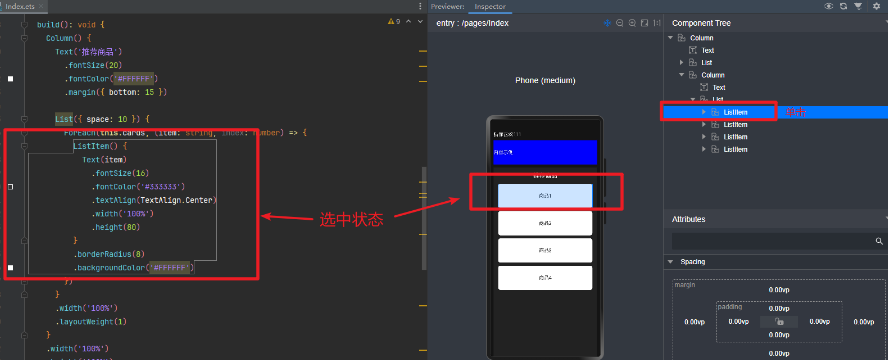The width and height of the screenshot is (888, 360).
Task: Expand the last ListItem node arrow
Action: coord(704,149)
